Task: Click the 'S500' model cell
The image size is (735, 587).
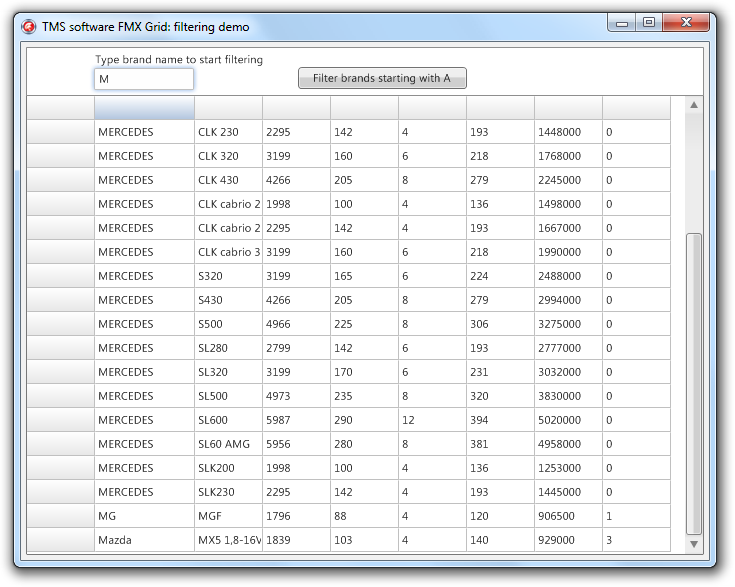Action: click(x=228, y=324)
